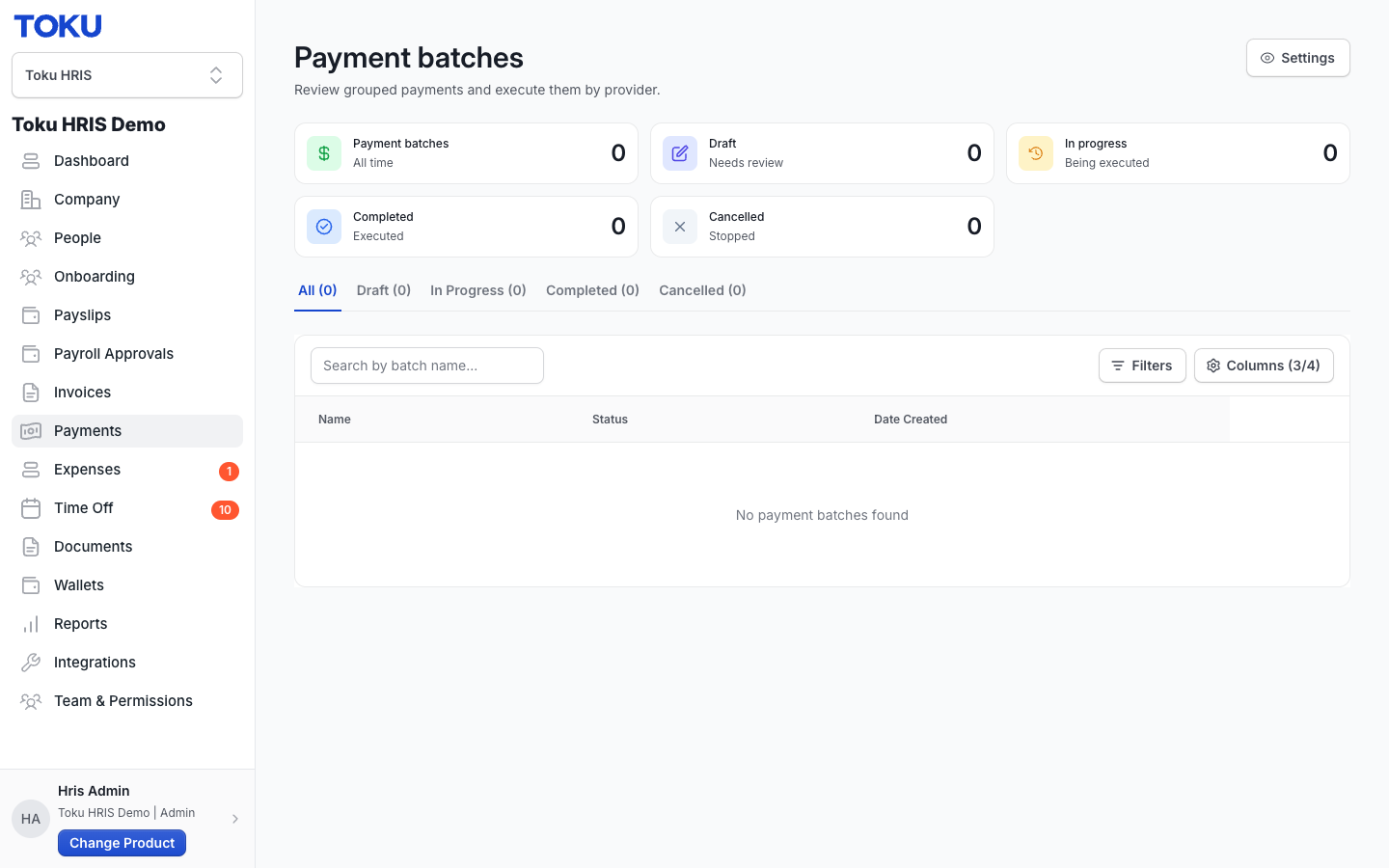Open Integrations page
The width and height of the screenshot is (1389, 868).
coord(127,663)
